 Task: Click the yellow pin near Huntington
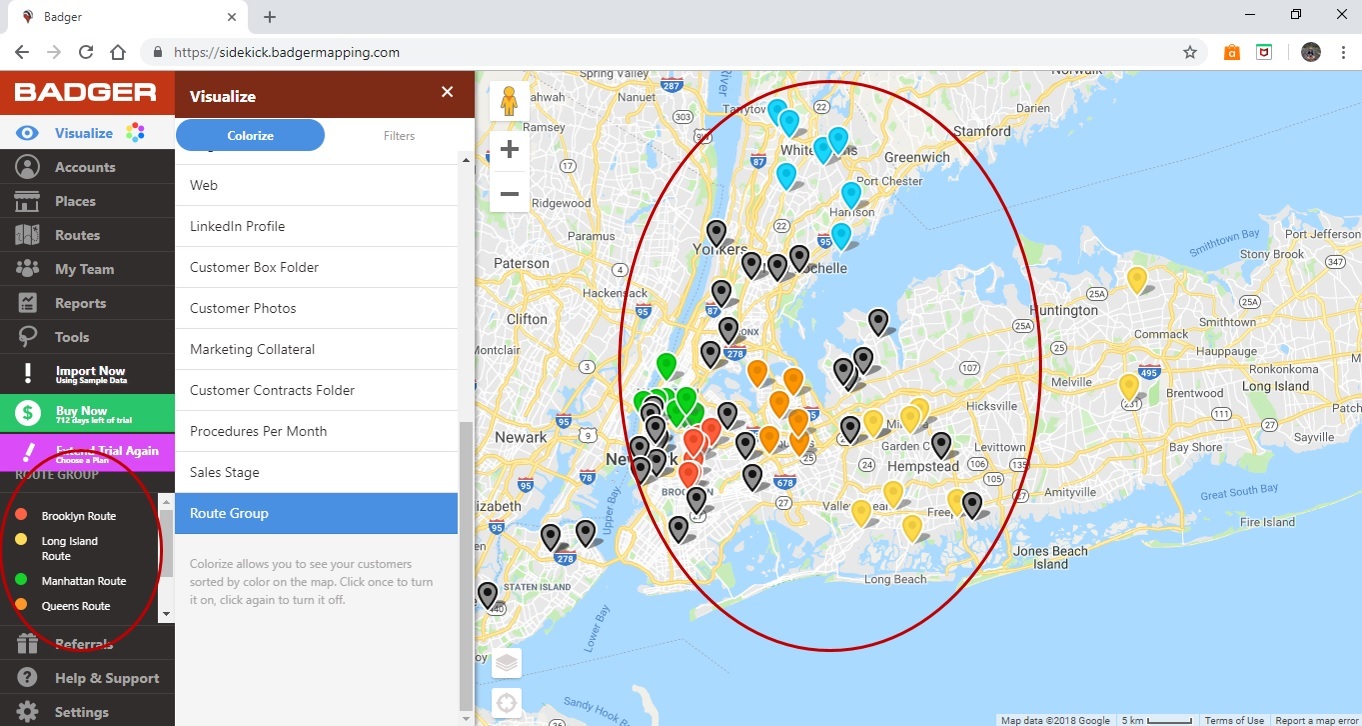(x=1136, y=279)
